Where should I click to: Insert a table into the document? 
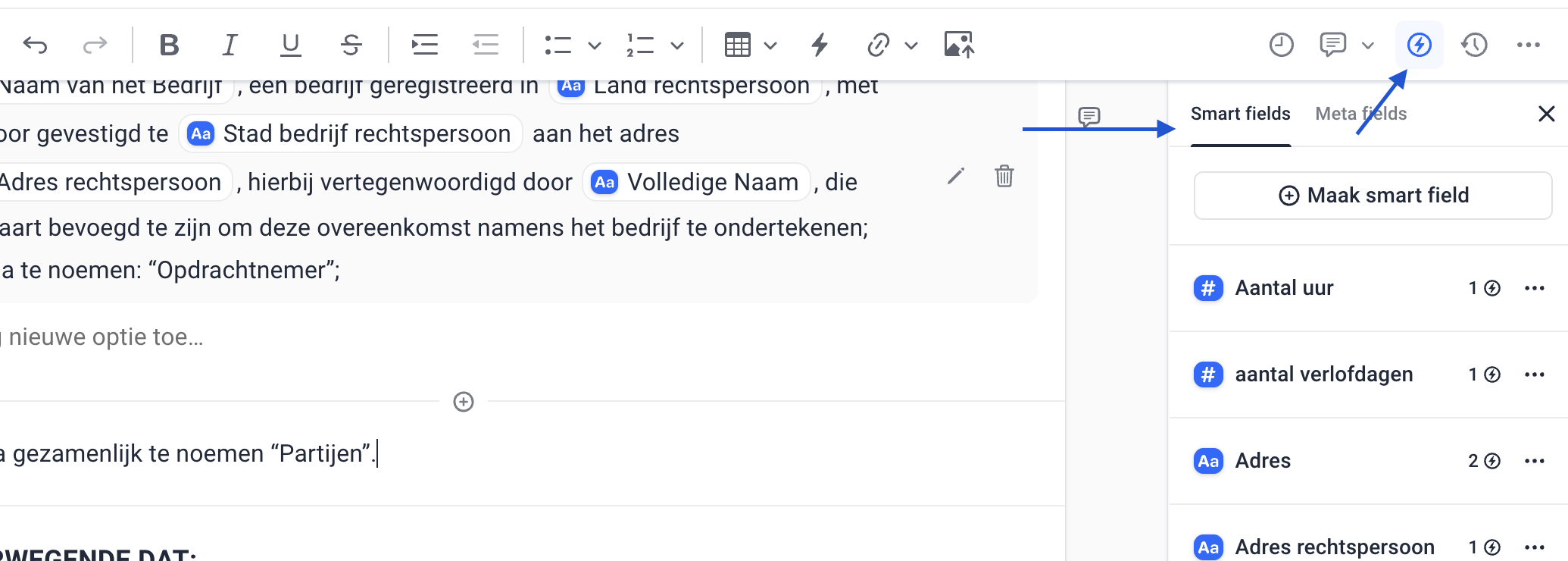tap(739, 45)
